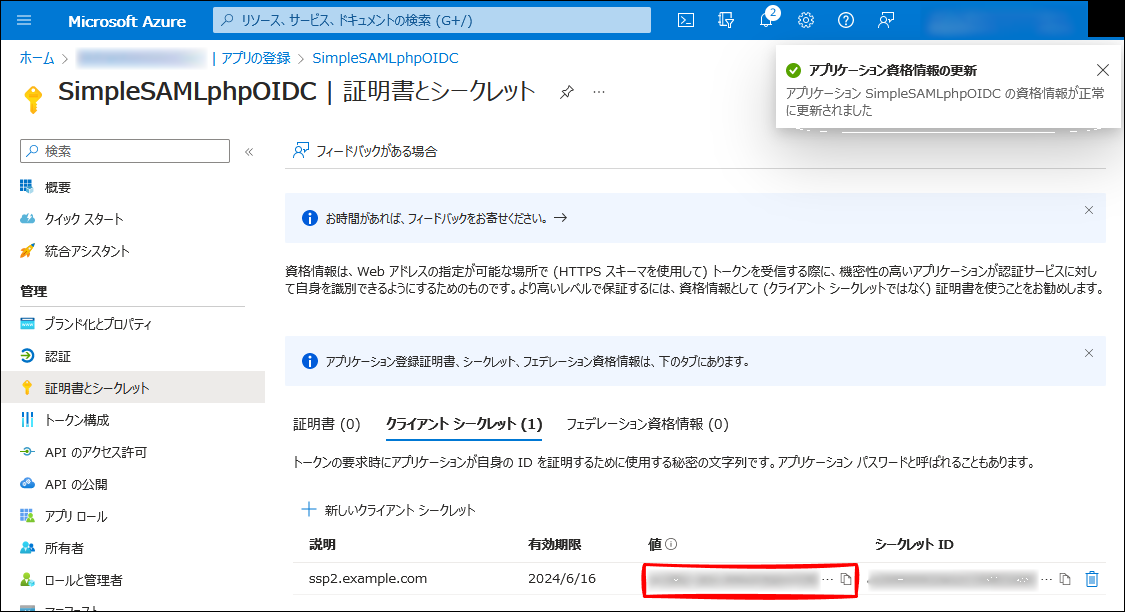
Task: Go to ホーム breadcrumb link
Action: (37, 58)
